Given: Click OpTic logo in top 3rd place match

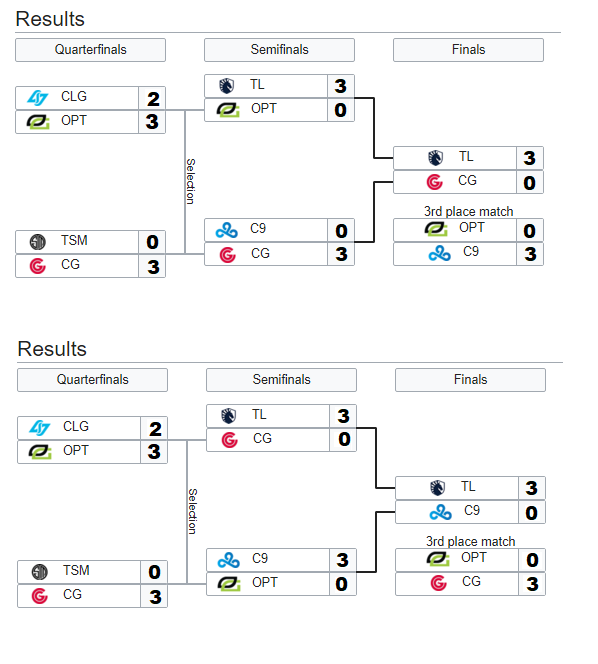Looking at the screenshot, I should click(436, 229).
